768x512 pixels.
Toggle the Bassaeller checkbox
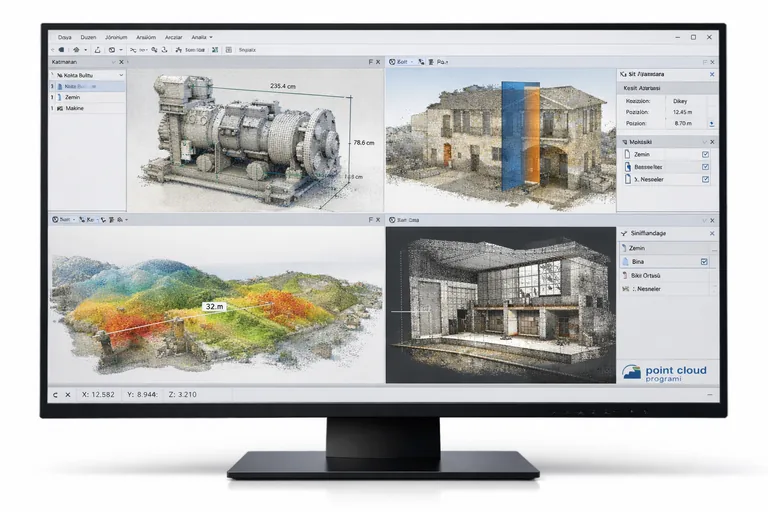pos(705,167)
